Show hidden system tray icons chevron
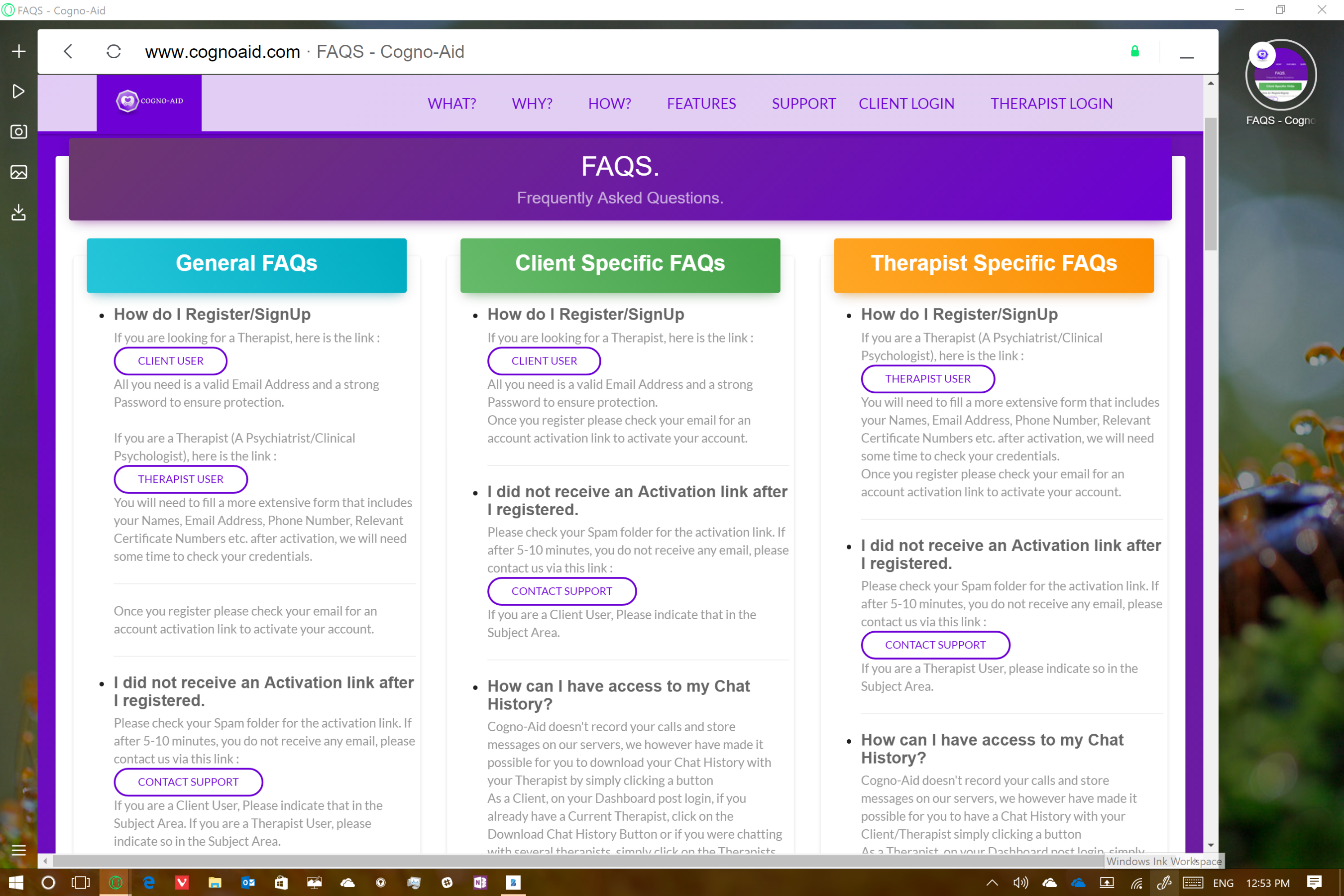The image size is (1344, 896). coord(992,882)
